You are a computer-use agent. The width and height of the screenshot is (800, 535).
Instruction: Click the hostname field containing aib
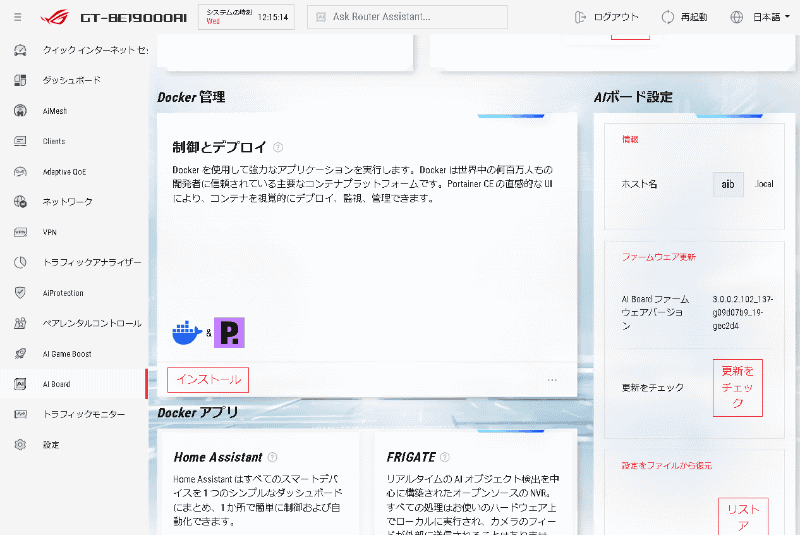coord(728,184)
